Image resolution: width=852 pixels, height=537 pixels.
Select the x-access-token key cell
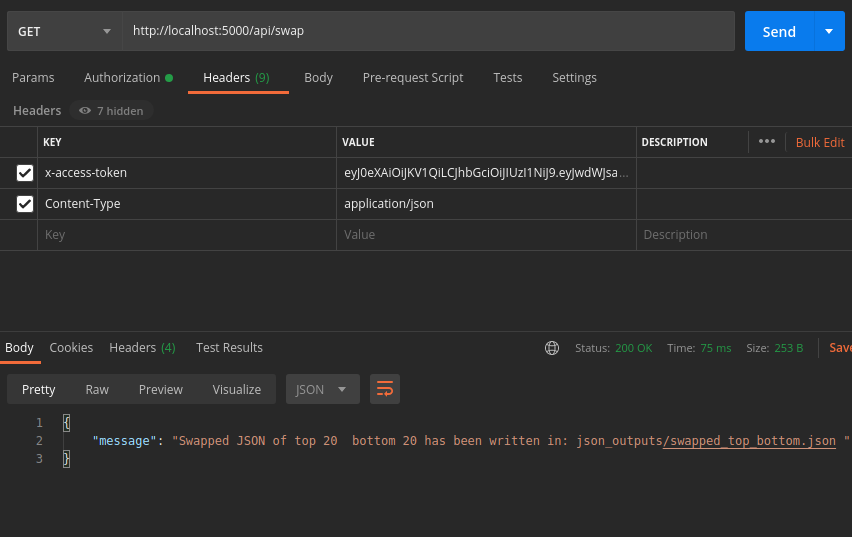[x=187, y=173]
